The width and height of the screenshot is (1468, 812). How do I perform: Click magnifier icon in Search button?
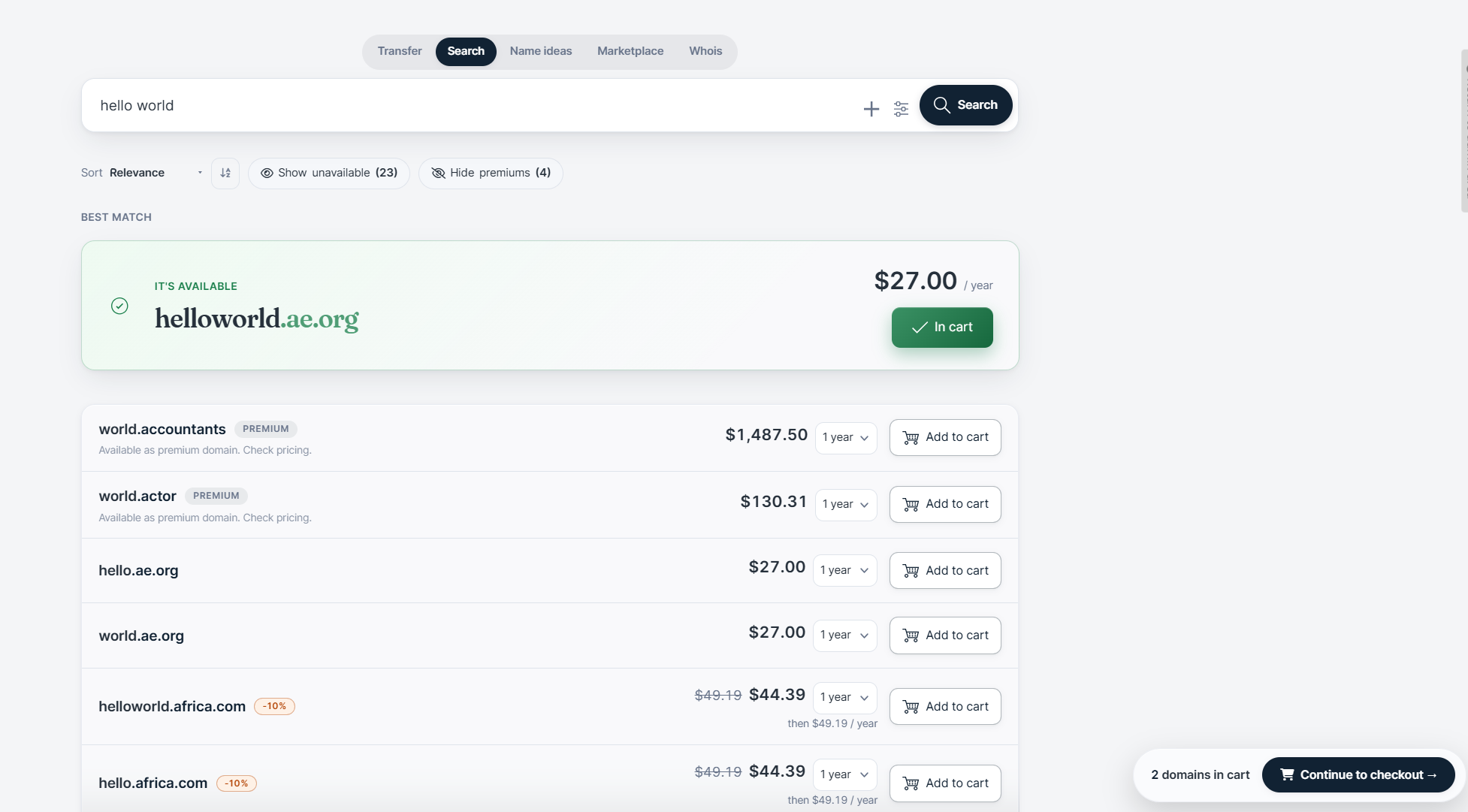[x=941, y=105]
